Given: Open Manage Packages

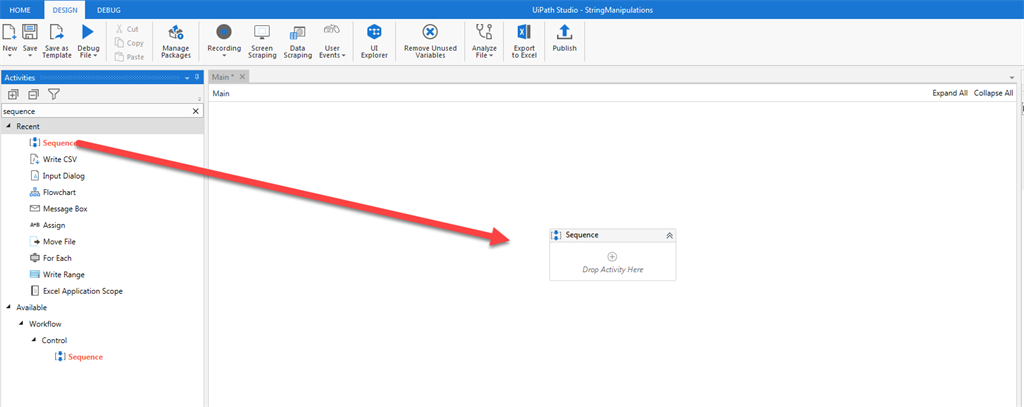Looking at the screenshot, I should (x=176, y=42).
